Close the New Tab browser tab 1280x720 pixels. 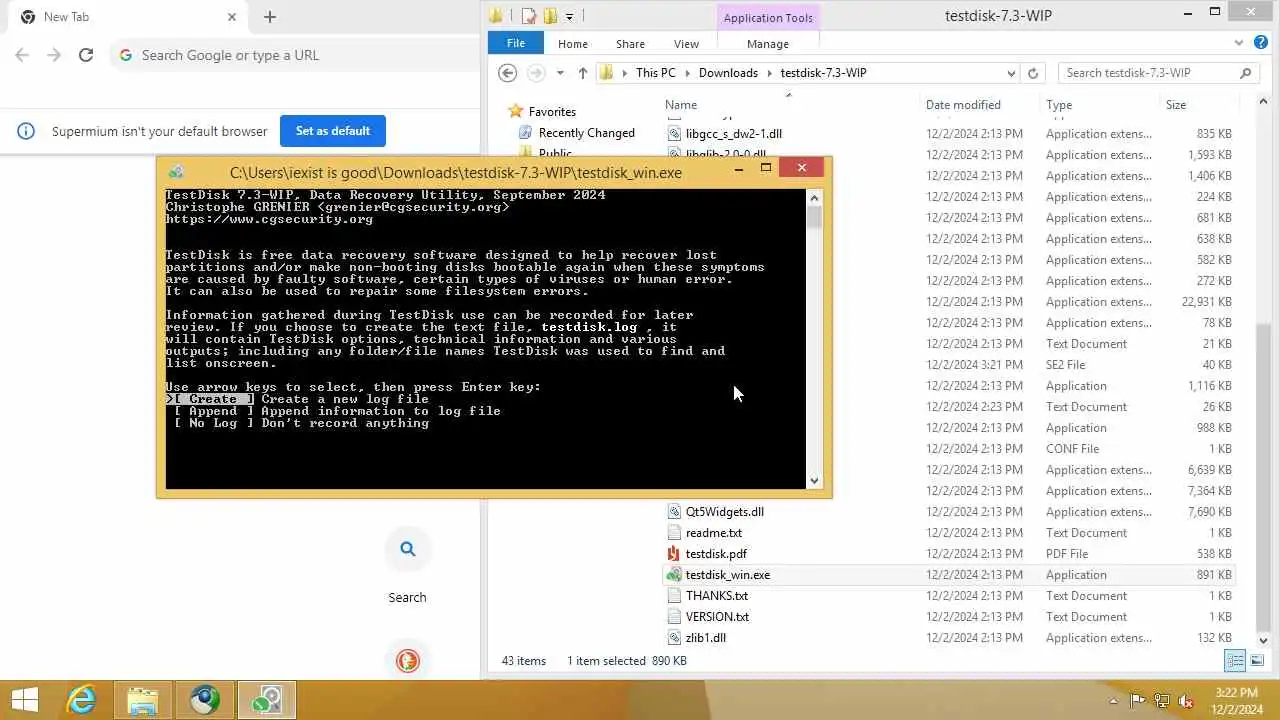pyautogui.click(x=232, y=17)
